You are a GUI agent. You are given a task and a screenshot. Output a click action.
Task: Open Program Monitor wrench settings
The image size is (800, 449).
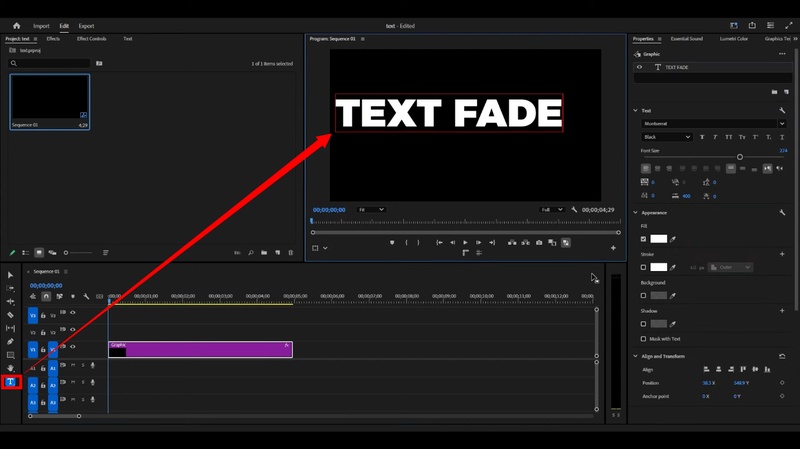click(574, 210)
